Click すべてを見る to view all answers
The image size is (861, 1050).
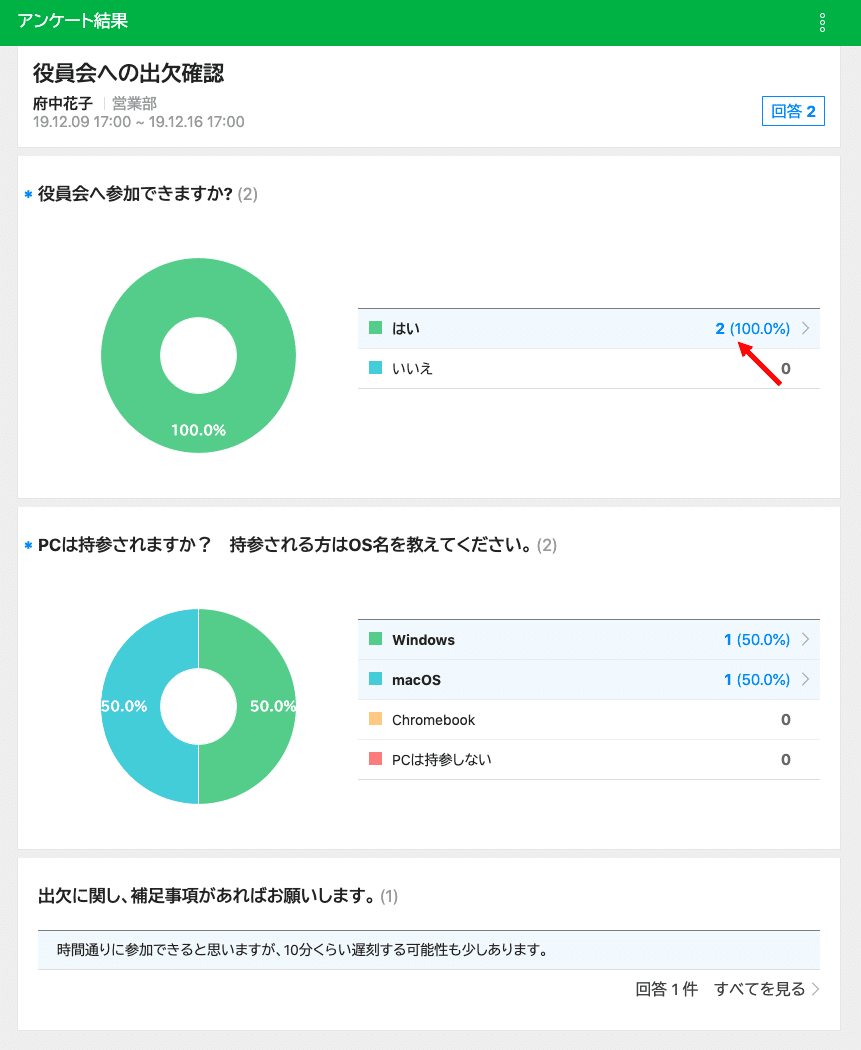tap(759, 989)
